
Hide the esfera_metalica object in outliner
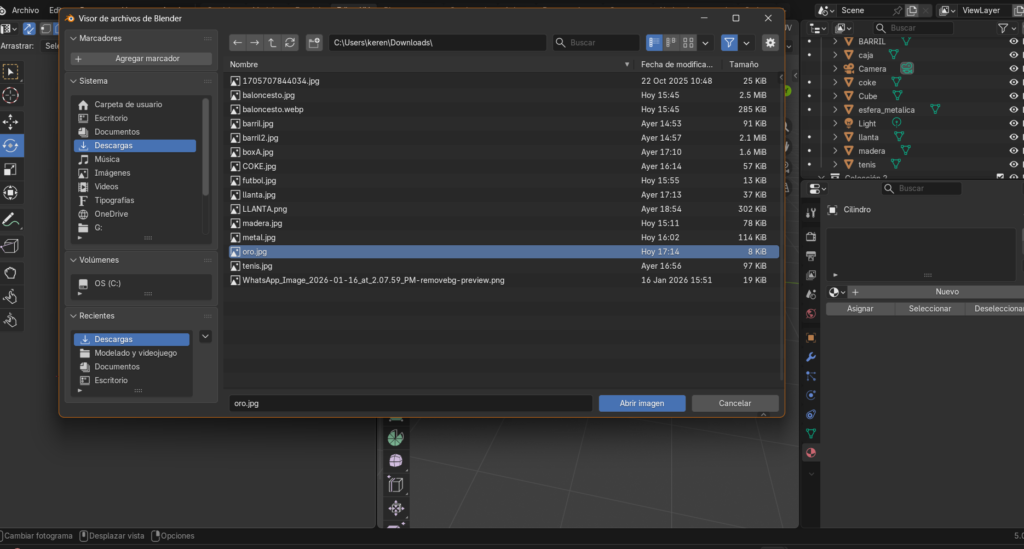[1013, 109]
